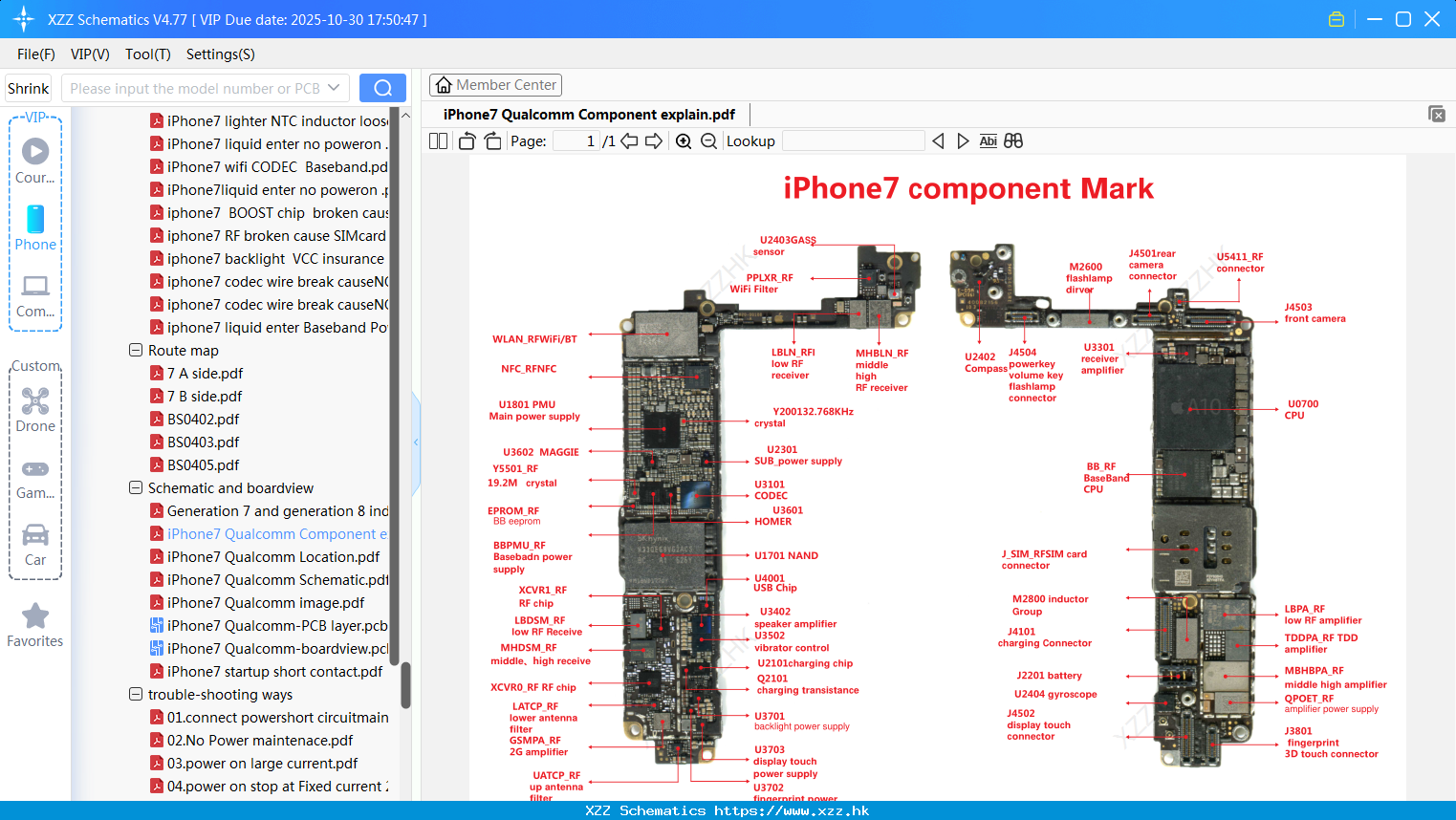The height and width of the screenshot is (820, 1456).
Task: Click the Member Center home icon
Action: 444,85
